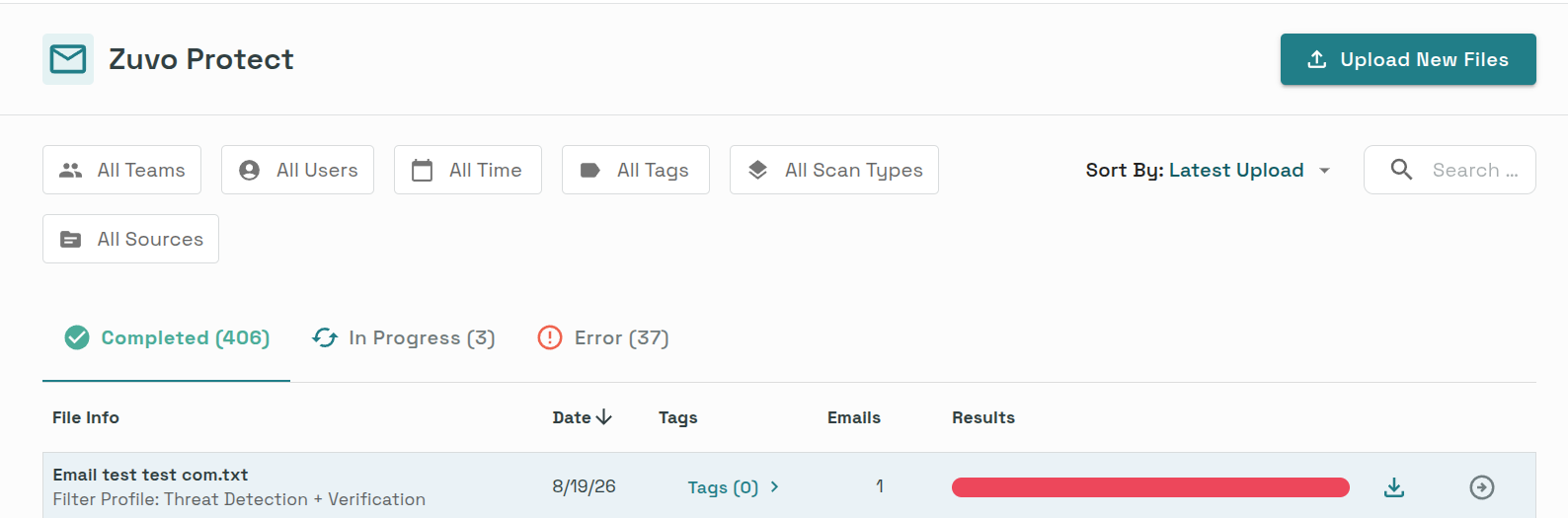Click the red results progress bar

[x=1150, y=487]
